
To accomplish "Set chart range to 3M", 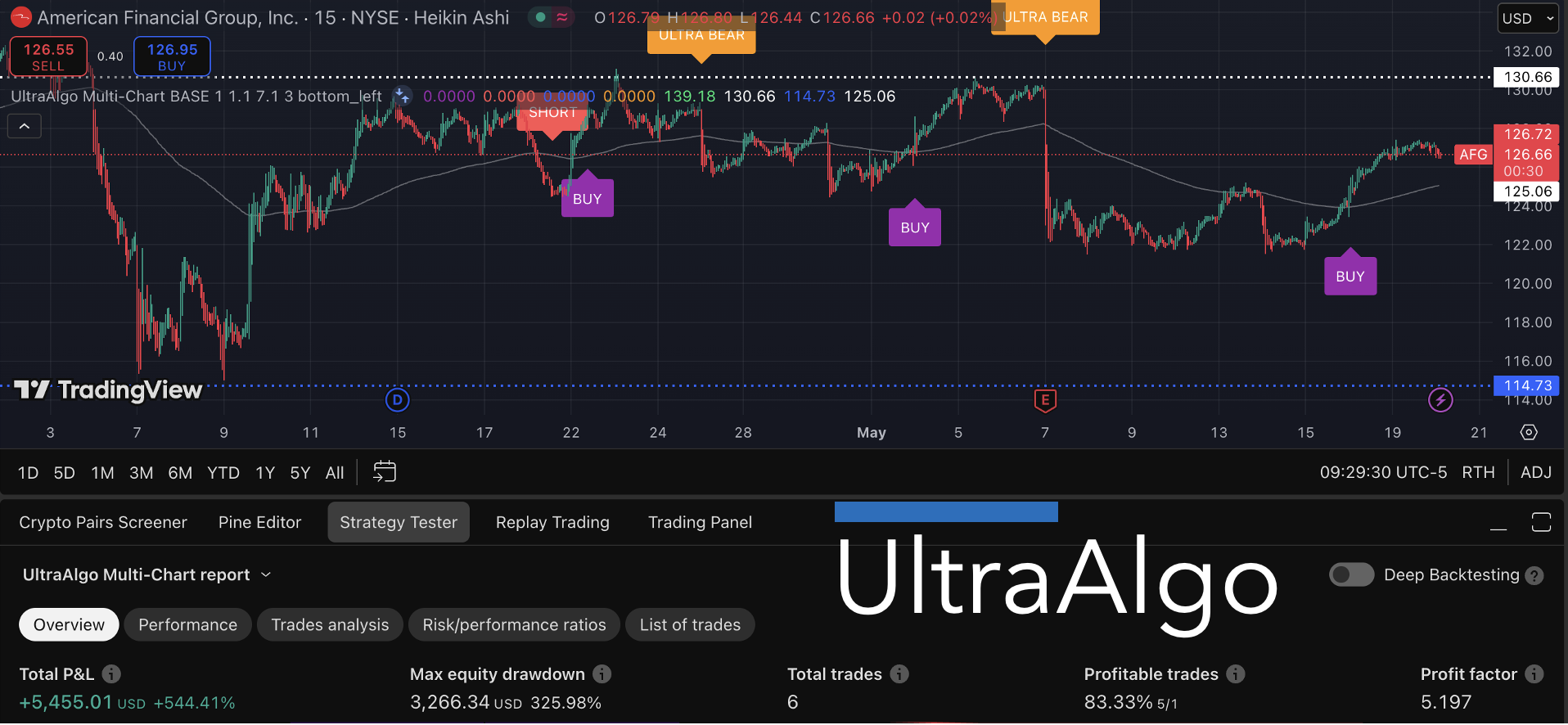I will click(x=141, y=472).
